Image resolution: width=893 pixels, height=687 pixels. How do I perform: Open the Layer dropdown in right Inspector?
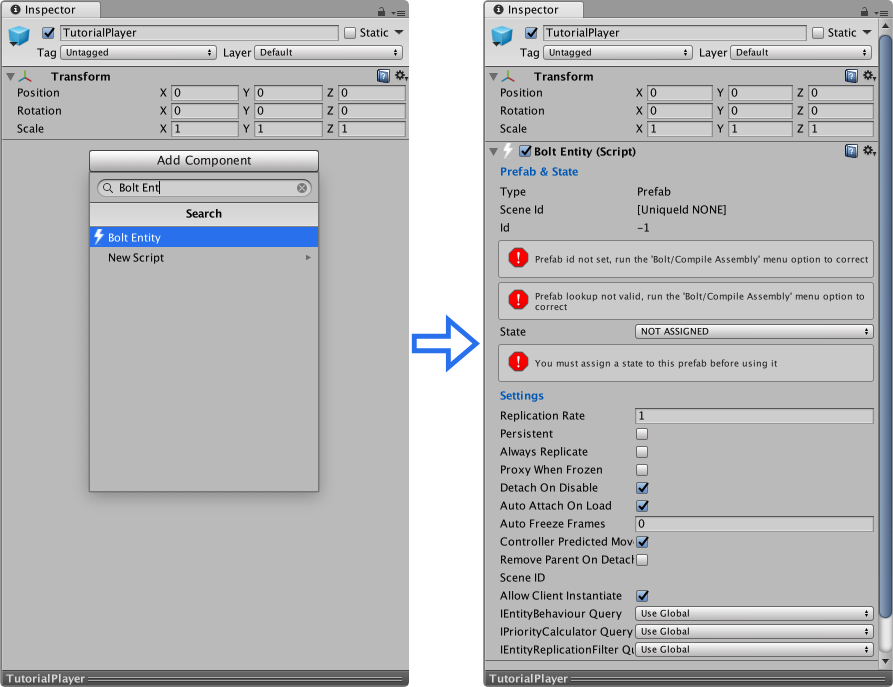click(801, 52)
